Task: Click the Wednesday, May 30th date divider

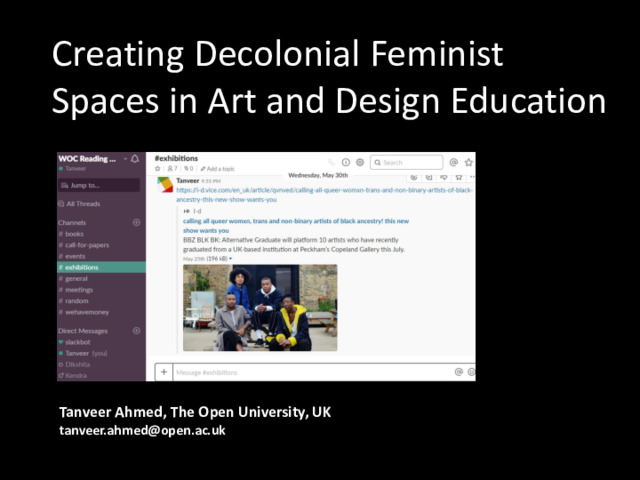Action: [318, 175]
